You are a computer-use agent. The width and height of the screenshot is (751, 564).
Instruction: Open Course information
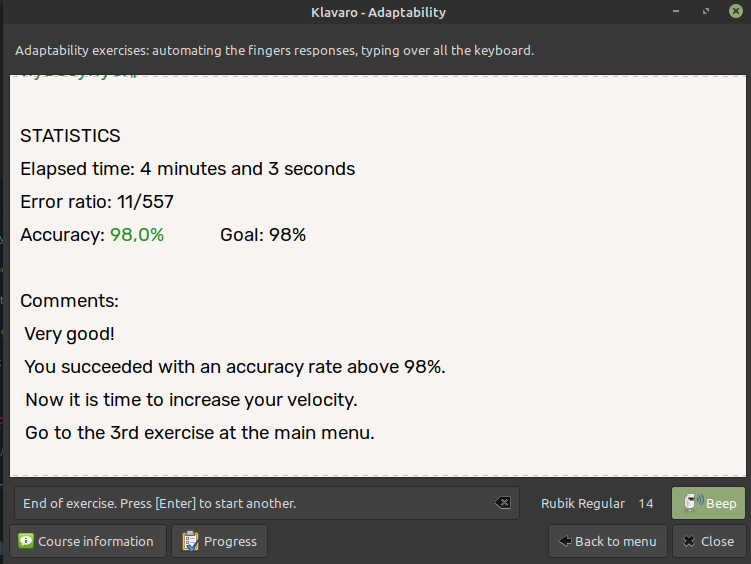tap(86, 541)
